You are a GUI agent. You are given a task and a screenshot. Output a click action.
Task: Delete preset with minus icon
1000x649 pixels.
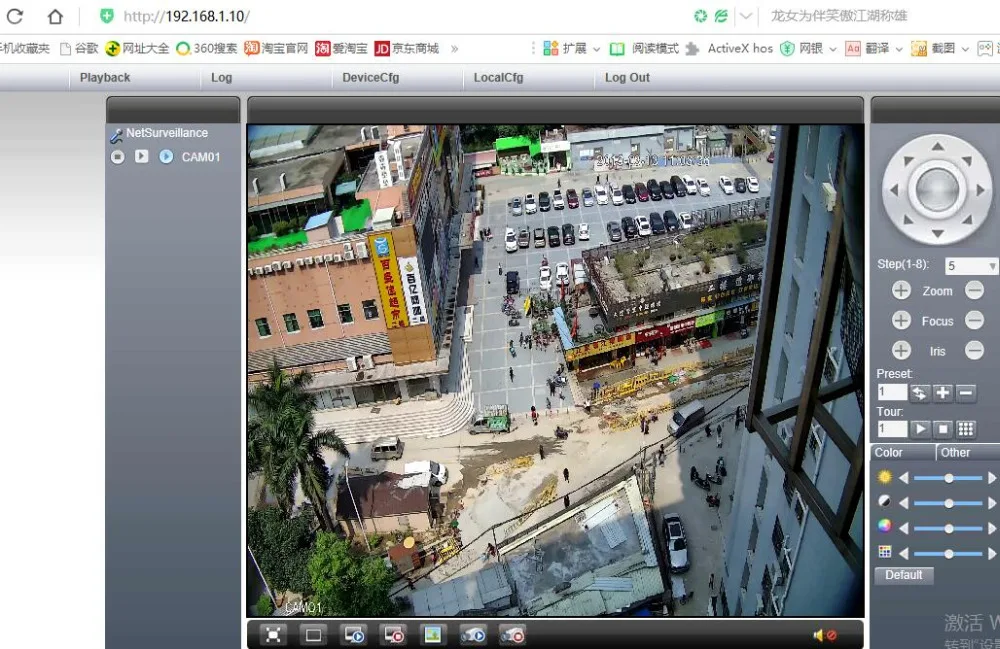pyautogui.click(x=966, y=393)
